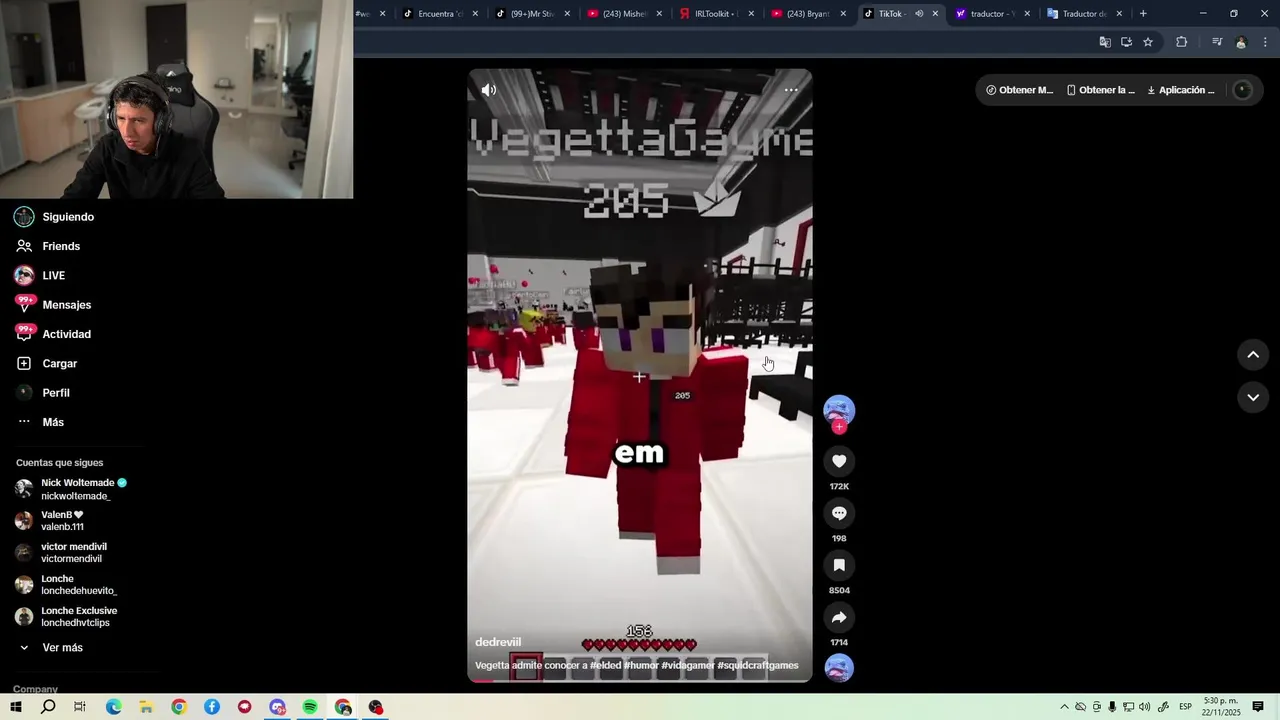Open LIVE section in sidebar
1280x720 pixels.
tap(54, 276)
